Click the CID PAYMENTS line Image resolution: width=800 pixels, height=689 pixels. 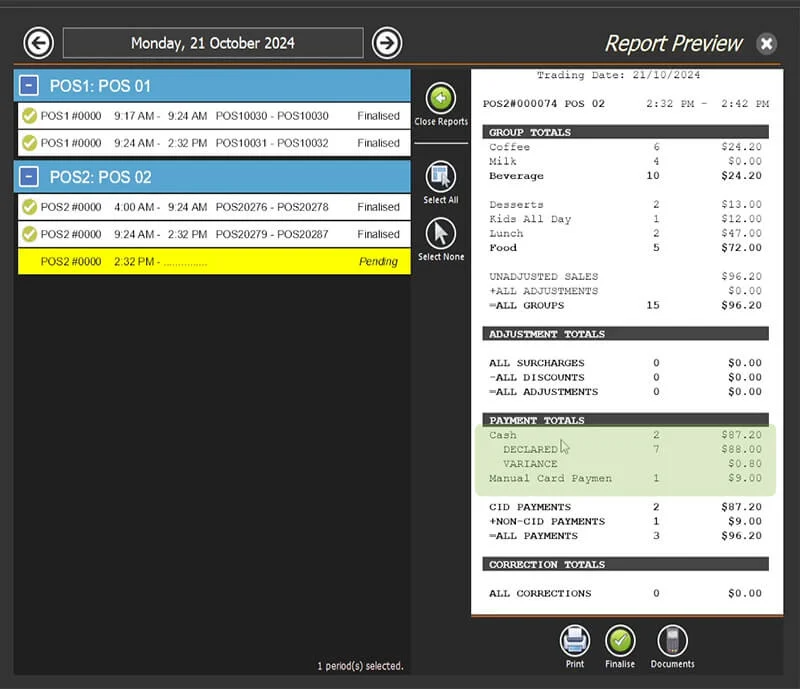[x=626, y=507]
